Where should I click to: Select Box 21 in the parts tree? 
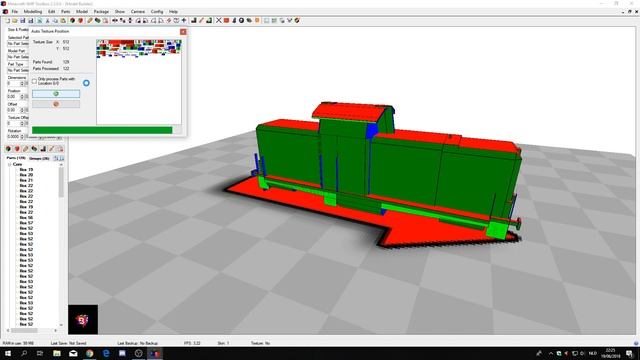pyautogui.click(x=27, y=180)
